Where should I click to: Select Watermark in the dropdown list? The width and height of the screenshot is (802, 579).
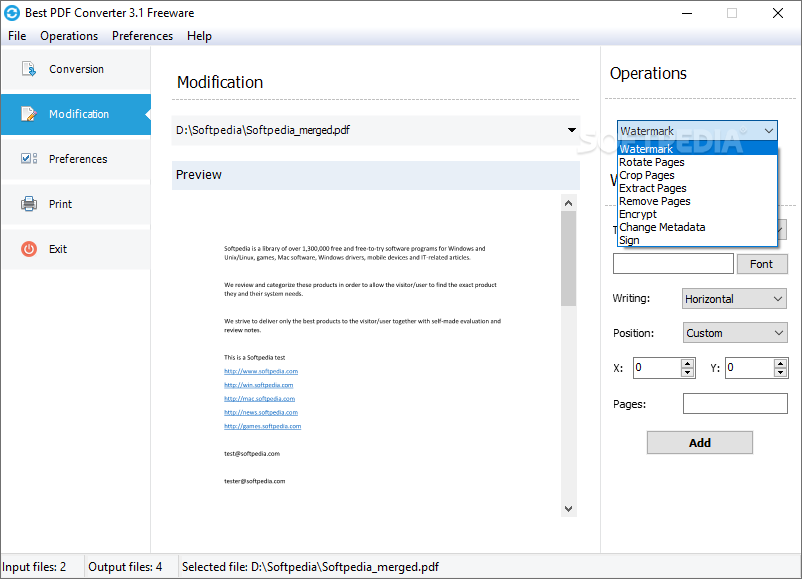(697, 149)
